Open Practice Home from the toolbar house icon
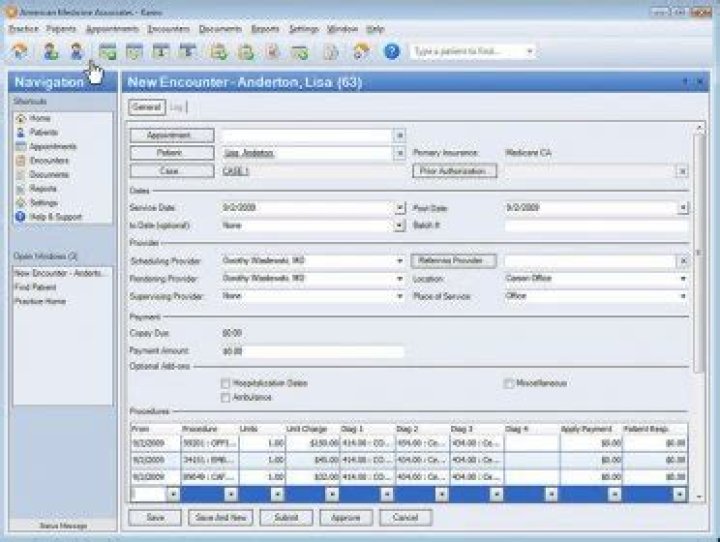Viewport: 720px width, 542px height. (20, 51)
